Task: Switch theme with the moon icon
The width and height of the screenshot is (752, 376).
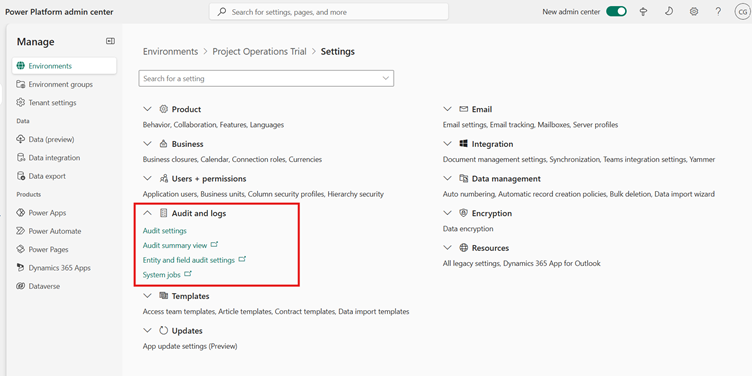Action: click(669, 12)
